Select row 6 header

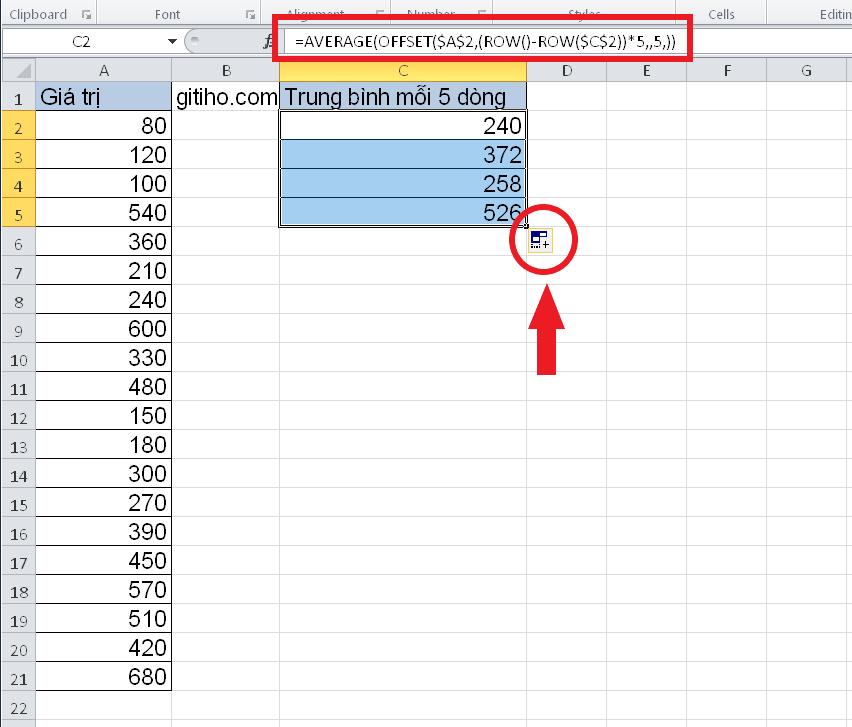point(18,241)
